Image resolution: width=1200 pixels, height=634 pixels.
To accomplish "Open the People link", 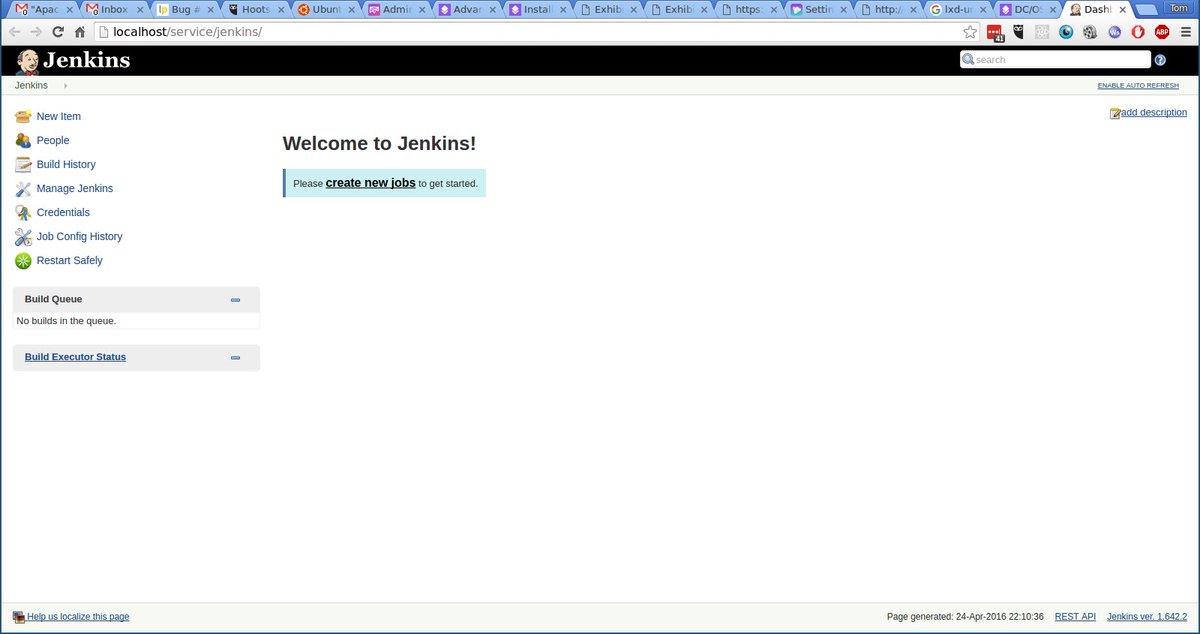I will tap(53, 141).
